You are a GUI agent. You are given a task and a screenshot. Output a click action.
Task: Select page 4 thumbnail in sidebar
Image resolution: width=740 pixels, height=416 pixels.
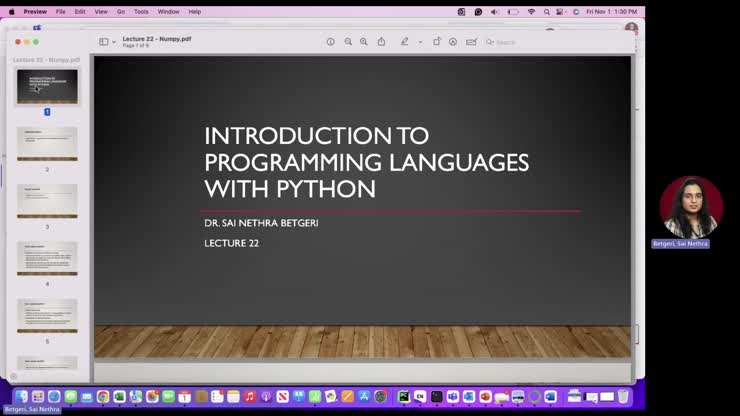click(x=47, y=258)
